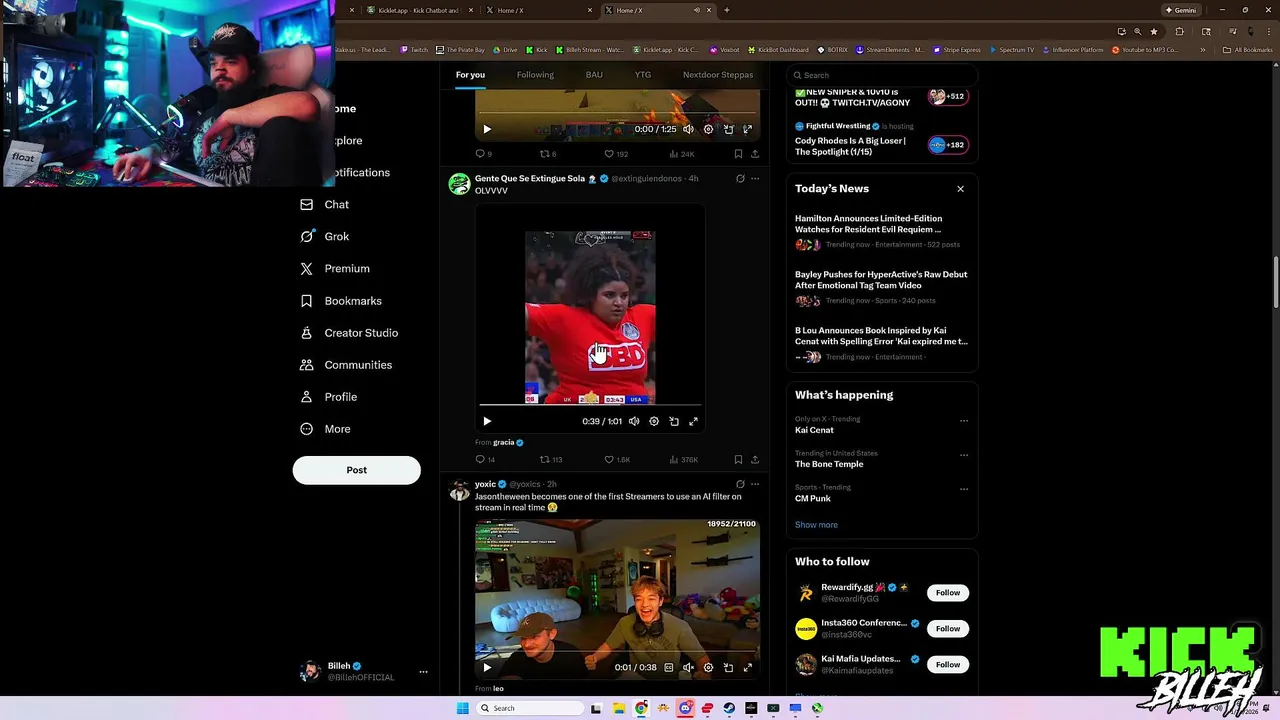Open Grok icon on the extinguiendonos post
Image resolution: width=1280 pixels, height=720 pixels.
point(740,178)
